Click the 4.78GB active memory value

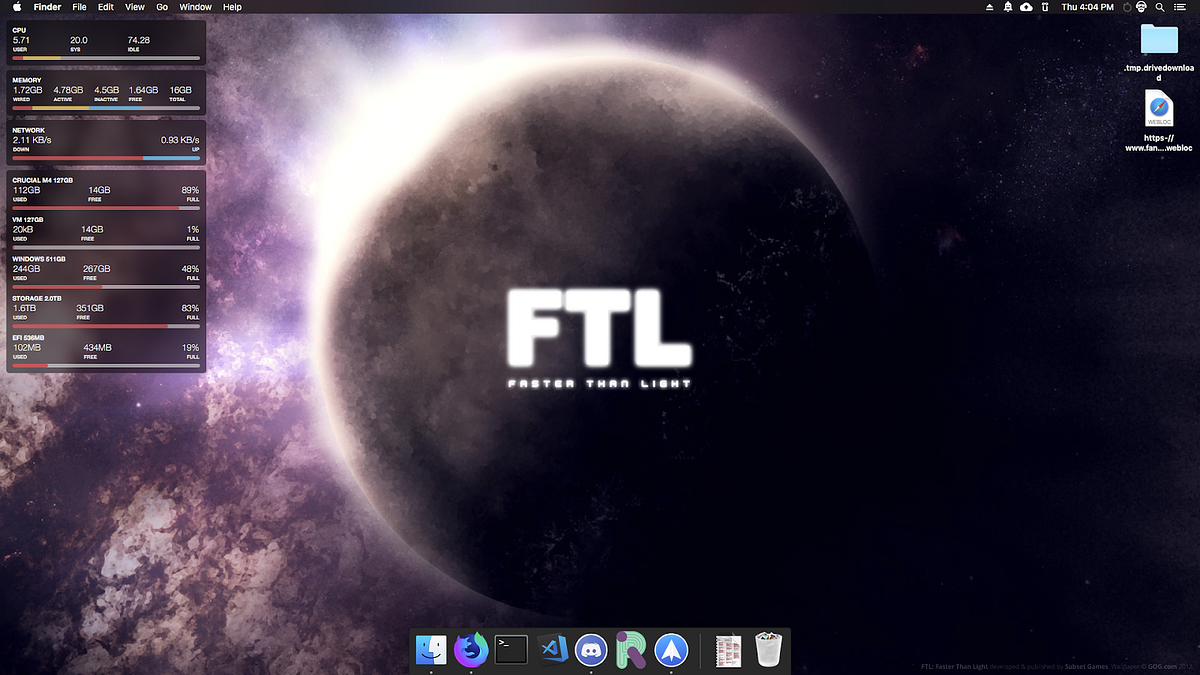pos(68,90)
